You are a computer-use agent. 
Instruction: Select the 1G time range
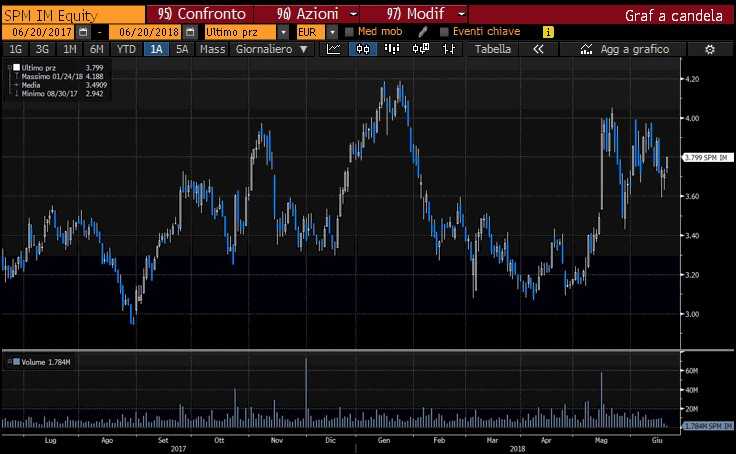[x=15, y=49]
